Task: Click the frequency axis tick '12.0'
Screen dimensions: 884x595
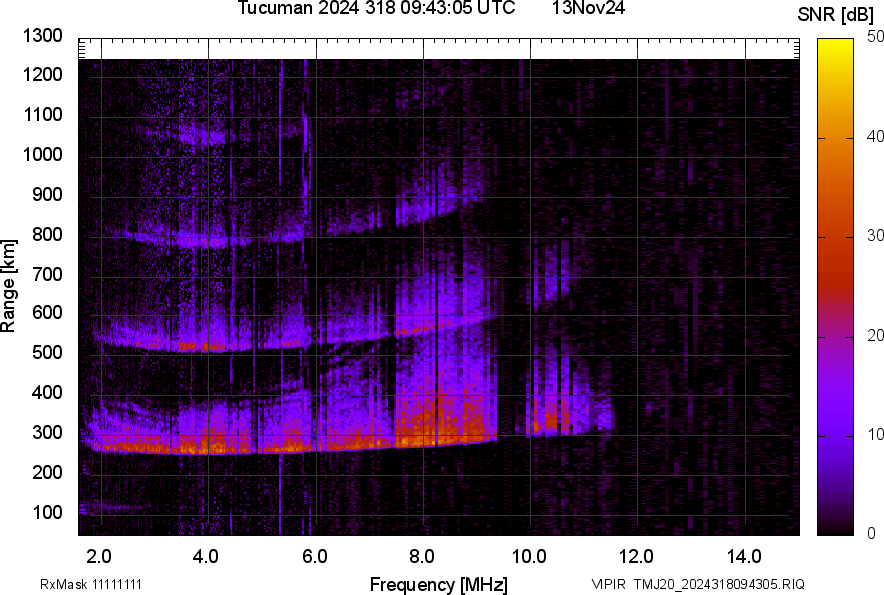Action: coord(637,557)
